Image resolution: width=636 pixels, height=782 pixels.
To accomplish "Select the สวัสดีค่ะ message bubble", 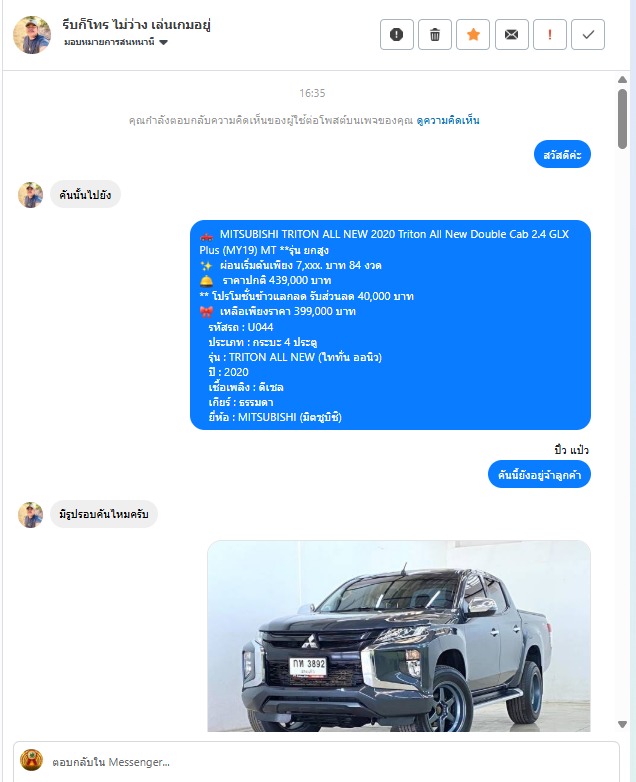I will [x=562, y=155].
